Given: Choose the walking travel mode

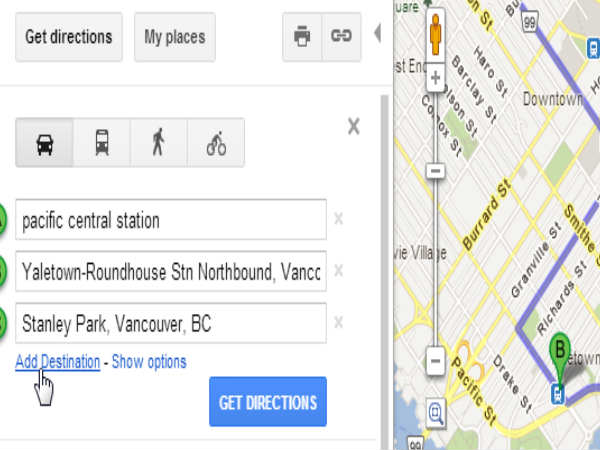Looking at the screenshot, I should click(x=159, y=143).
